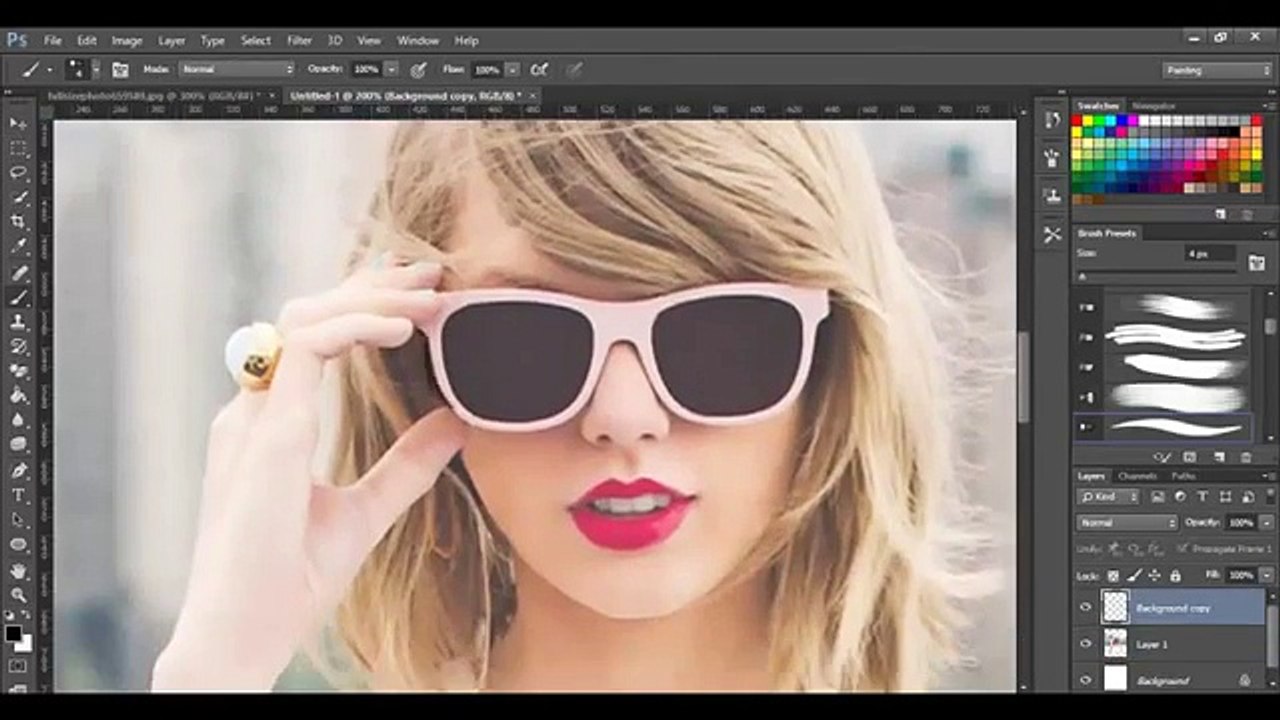Toggle lock all
The width and height of the screenshot is (1280, 720).
pos(1174,576)
